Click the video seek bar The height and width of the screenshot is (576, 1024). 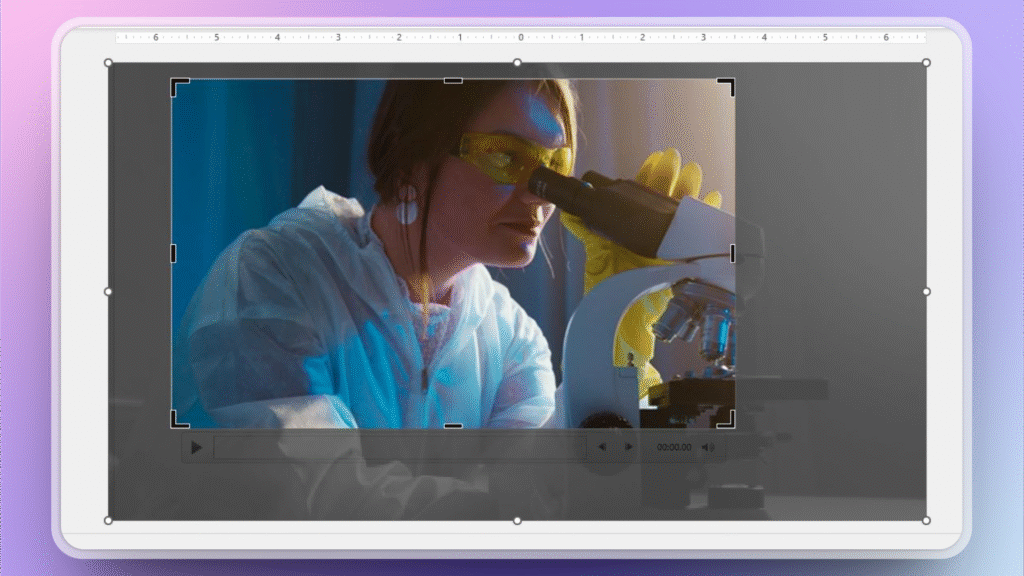click(400, 447)
